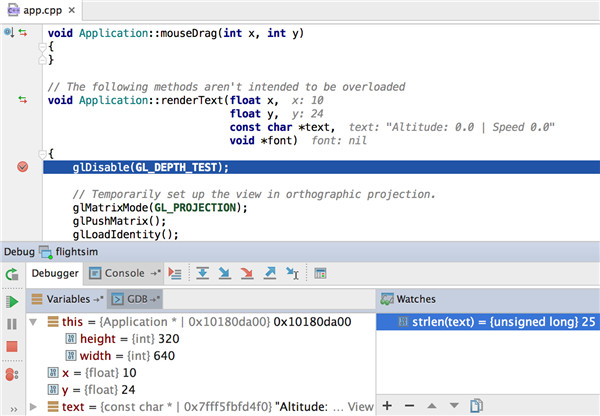This screenshot has width=600, height=416.
Task: Click the View link for text value
Action: tap(361, 407)
